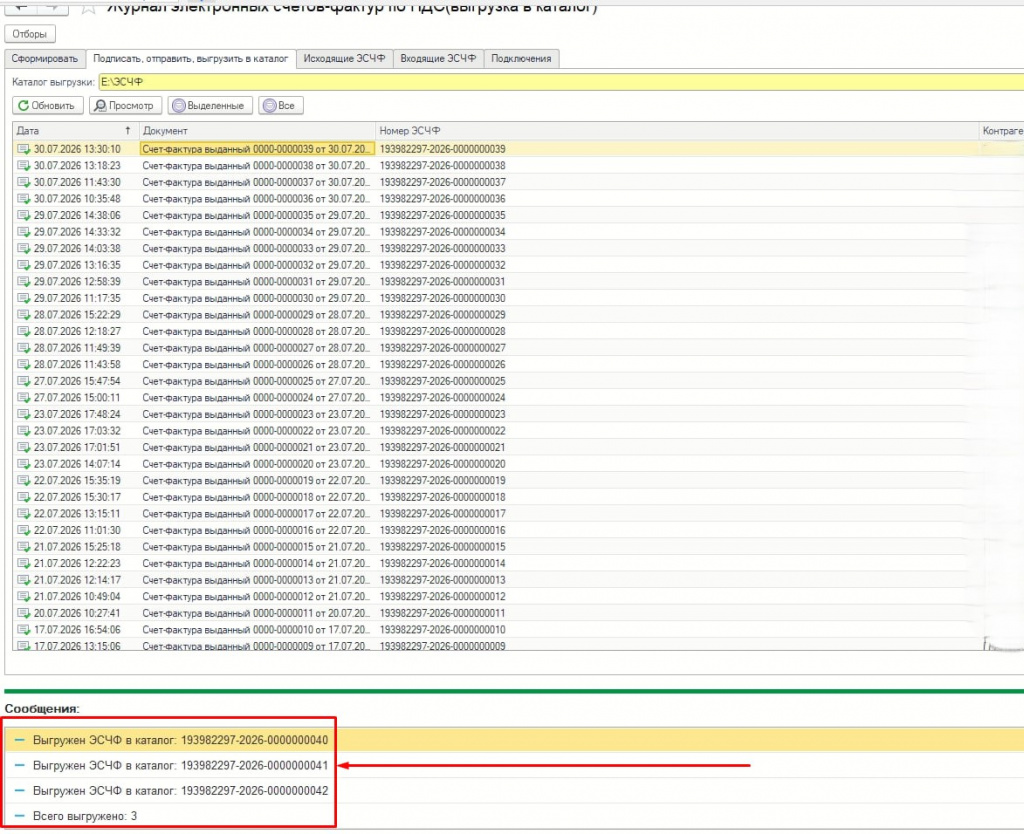This screenshot has width=1024, height=834.
Task: Click the Каталог выгрузки path field
Action: click(560, 82)
